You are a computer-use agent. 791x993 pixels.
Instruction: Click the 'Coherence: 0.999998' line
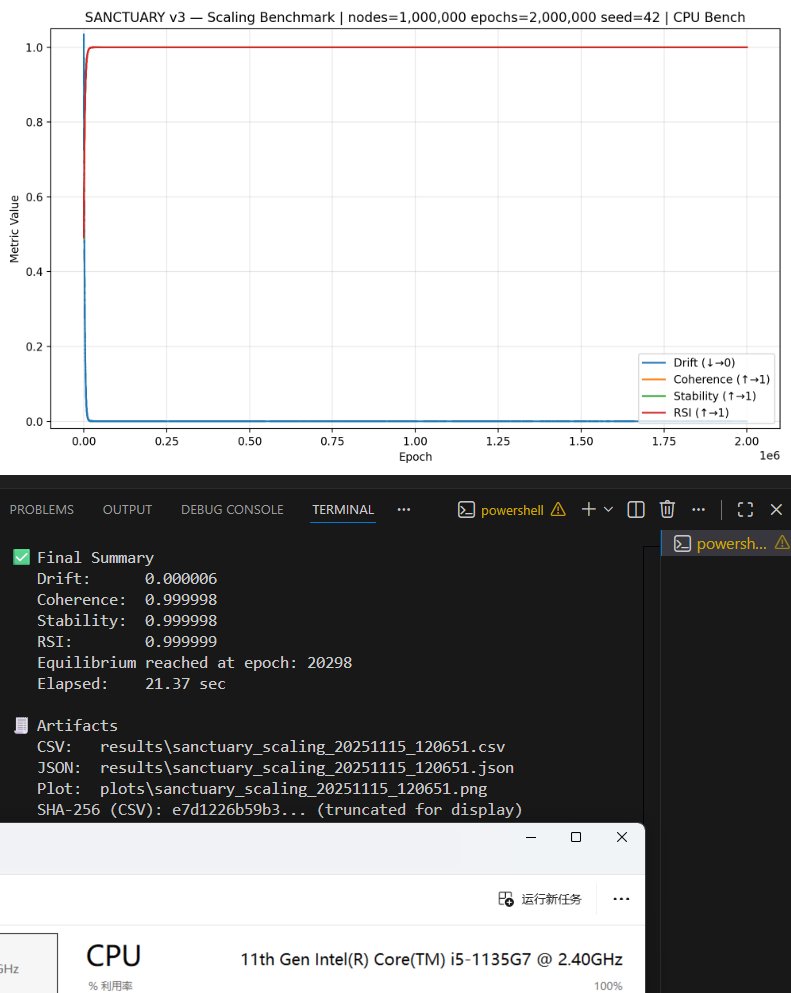(x=127, y=599)
